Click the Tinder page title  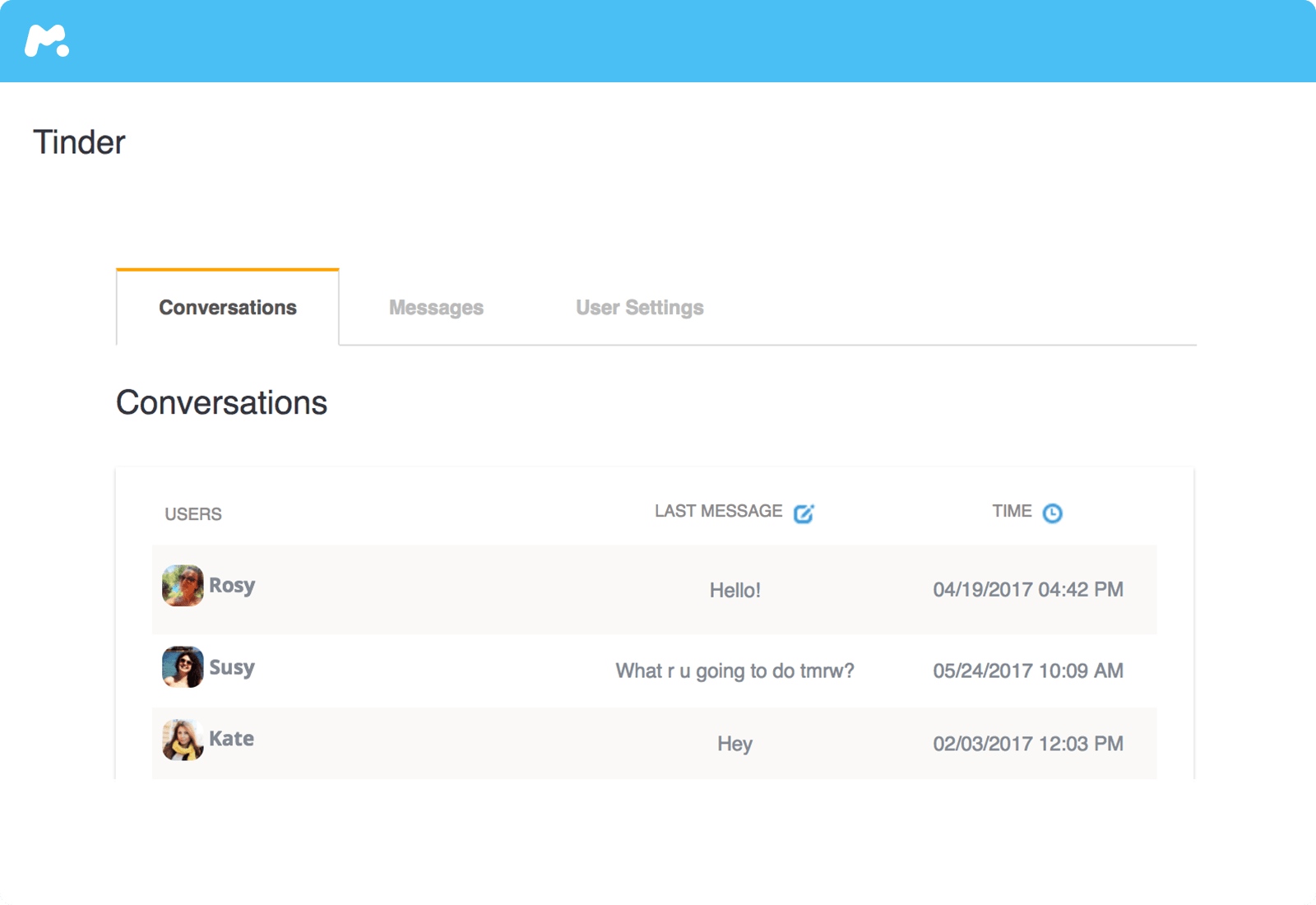(79, 142)
